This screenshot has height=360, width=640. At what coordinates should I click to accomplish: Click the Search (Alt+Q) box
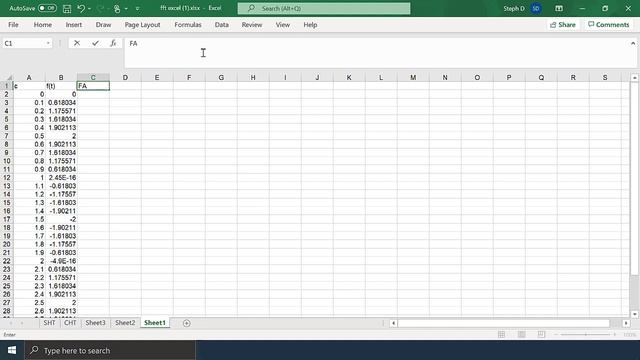(x=324, y=8)
